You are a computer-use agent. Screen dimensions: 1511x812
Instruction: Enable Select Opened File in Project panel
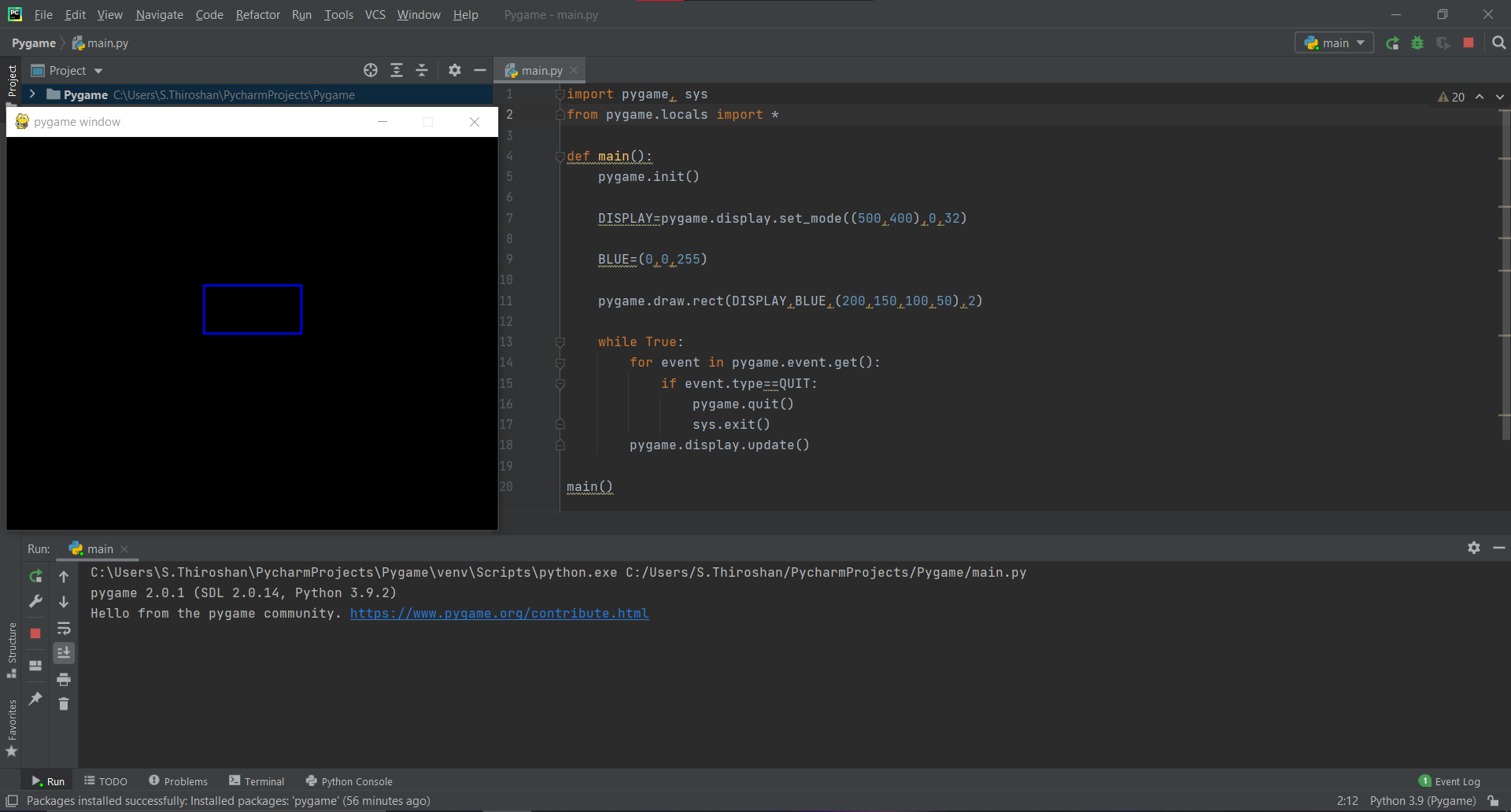pyautogui.click(x=371, y=70)
